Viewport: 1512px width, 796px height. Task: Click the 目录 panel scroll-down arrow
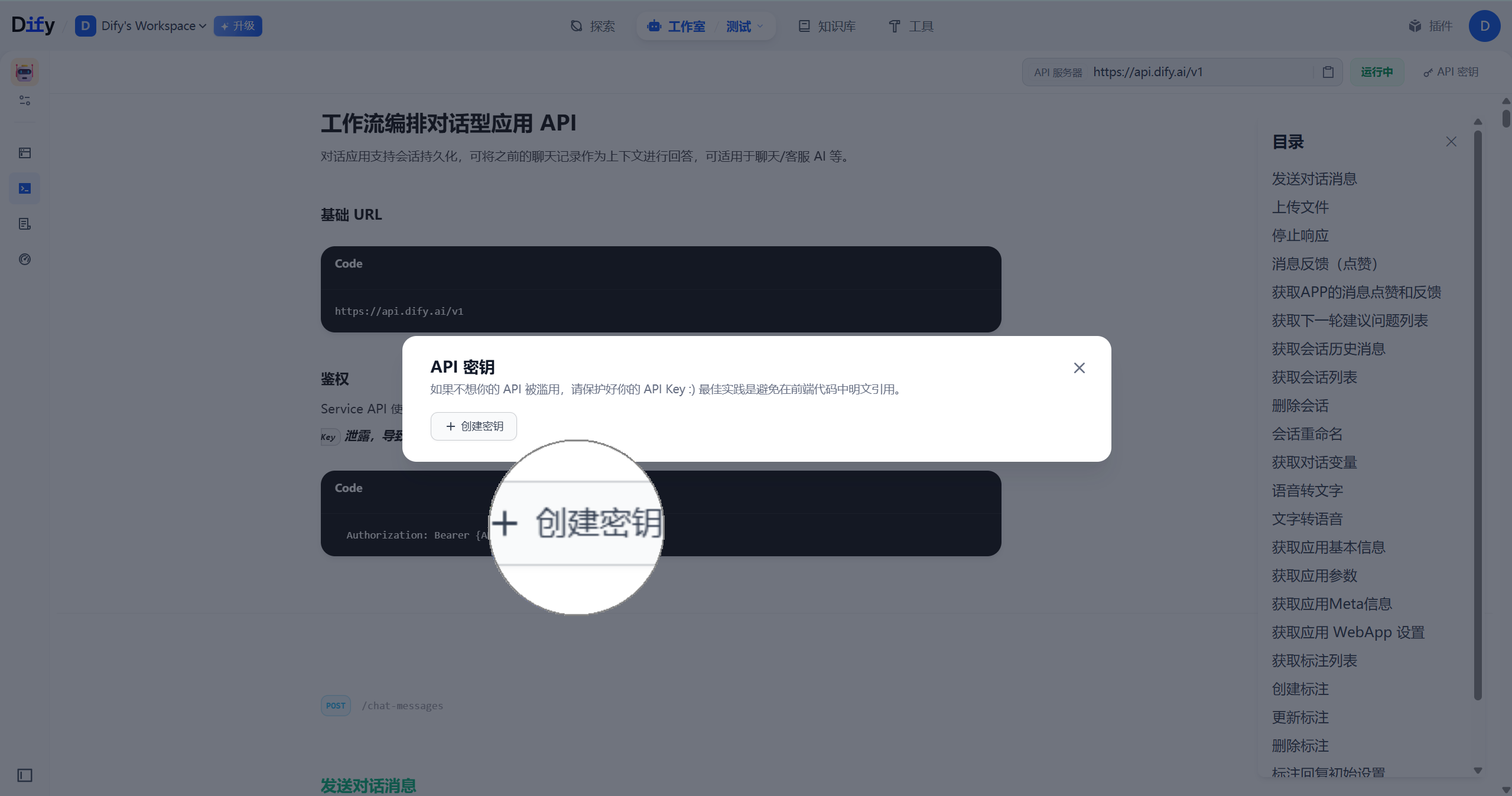point(1478,771)
